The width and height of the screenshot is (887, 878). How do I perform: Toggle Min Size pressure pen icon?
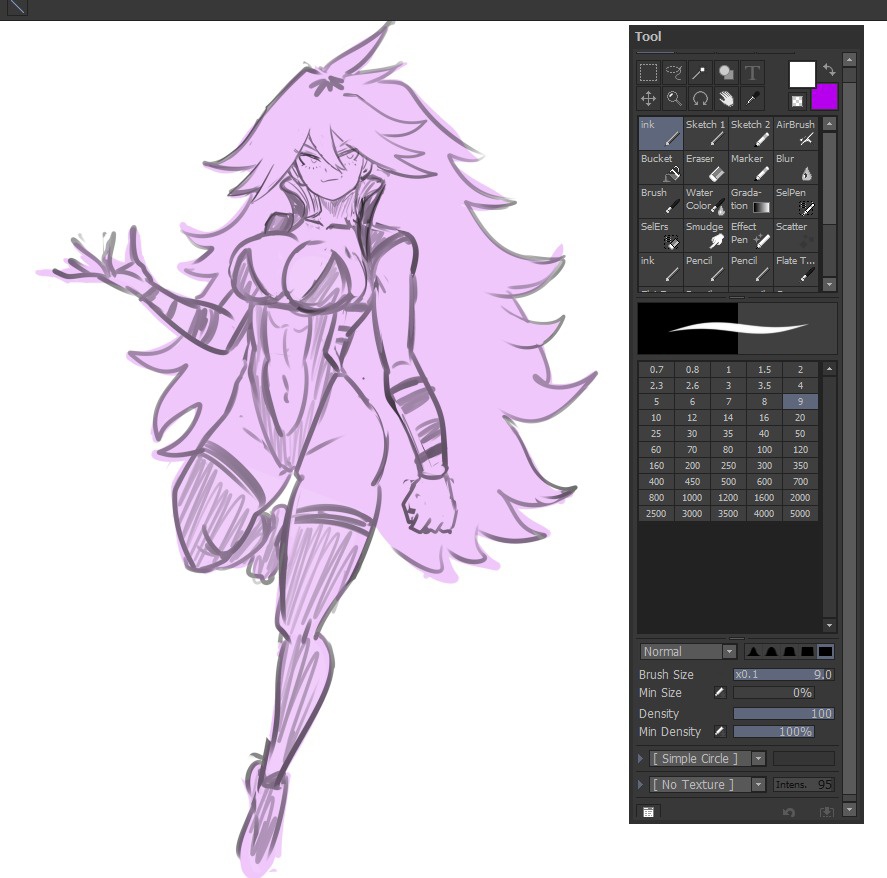point(720,692)
